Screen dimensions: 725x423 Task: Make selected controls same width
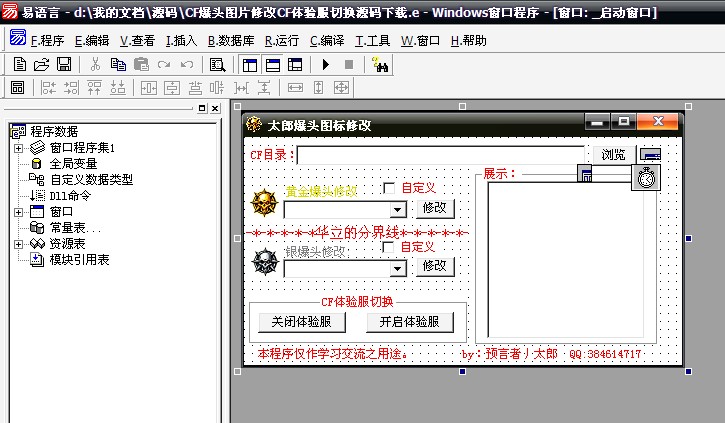pyautogui.click(x=295, y=87)
